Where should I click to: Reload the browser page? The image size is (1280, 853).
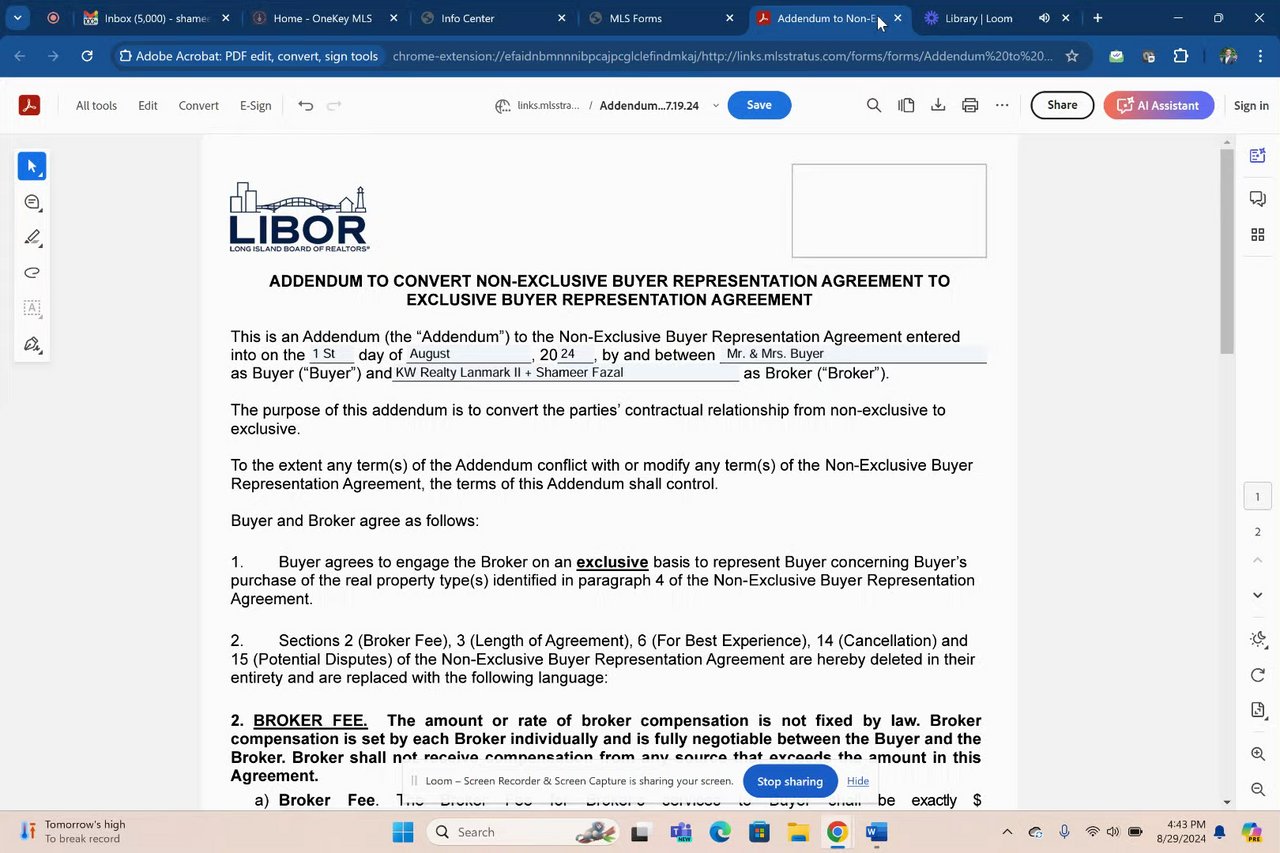(x=87, y=56)
